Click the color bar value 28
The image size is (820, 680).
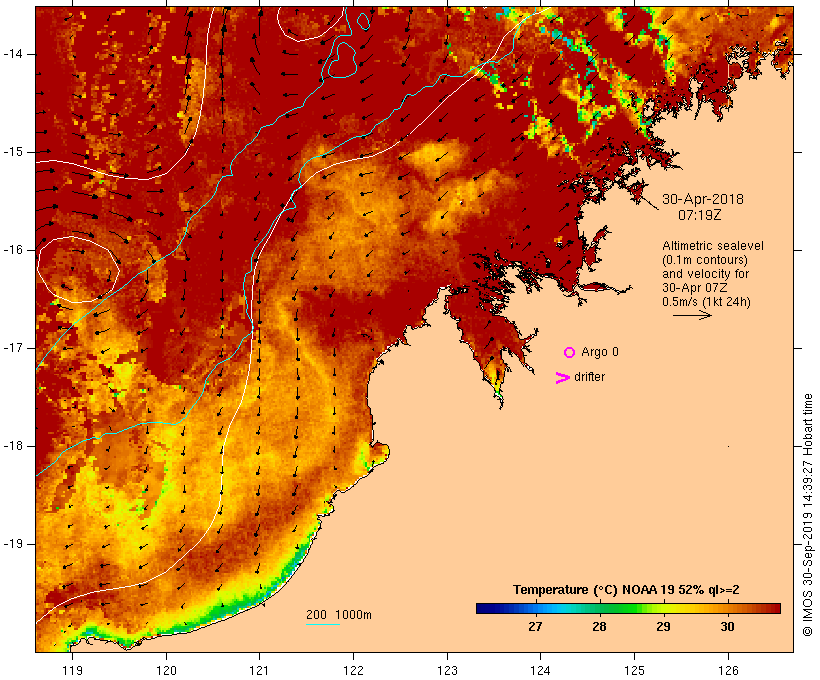599,626
